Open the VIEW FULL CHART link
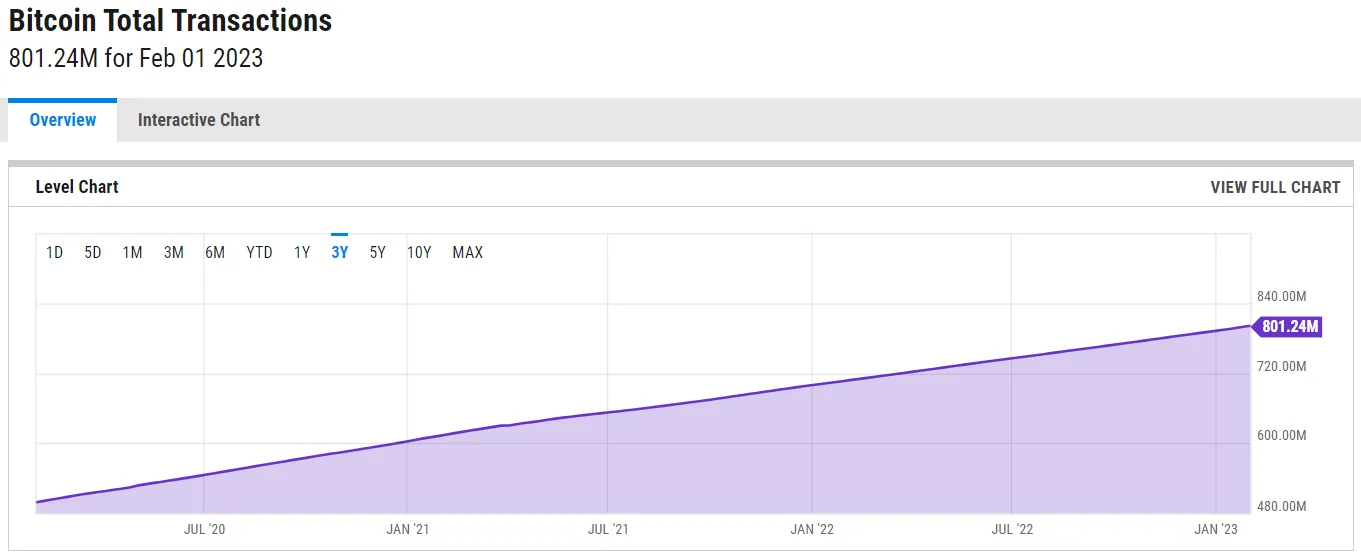This screenshot has width=1361, height=553. pos(1275,187)
